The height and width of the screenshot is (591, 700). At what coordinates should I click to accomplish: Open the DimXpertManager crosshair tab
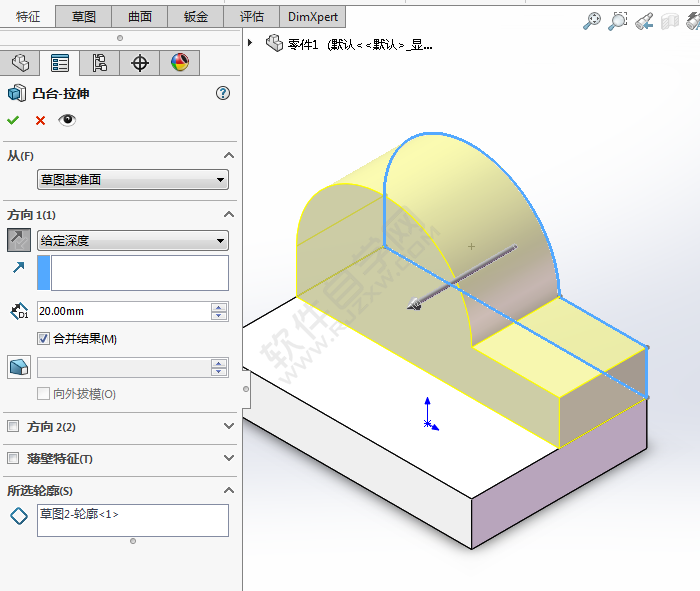[x=140, y=63]
